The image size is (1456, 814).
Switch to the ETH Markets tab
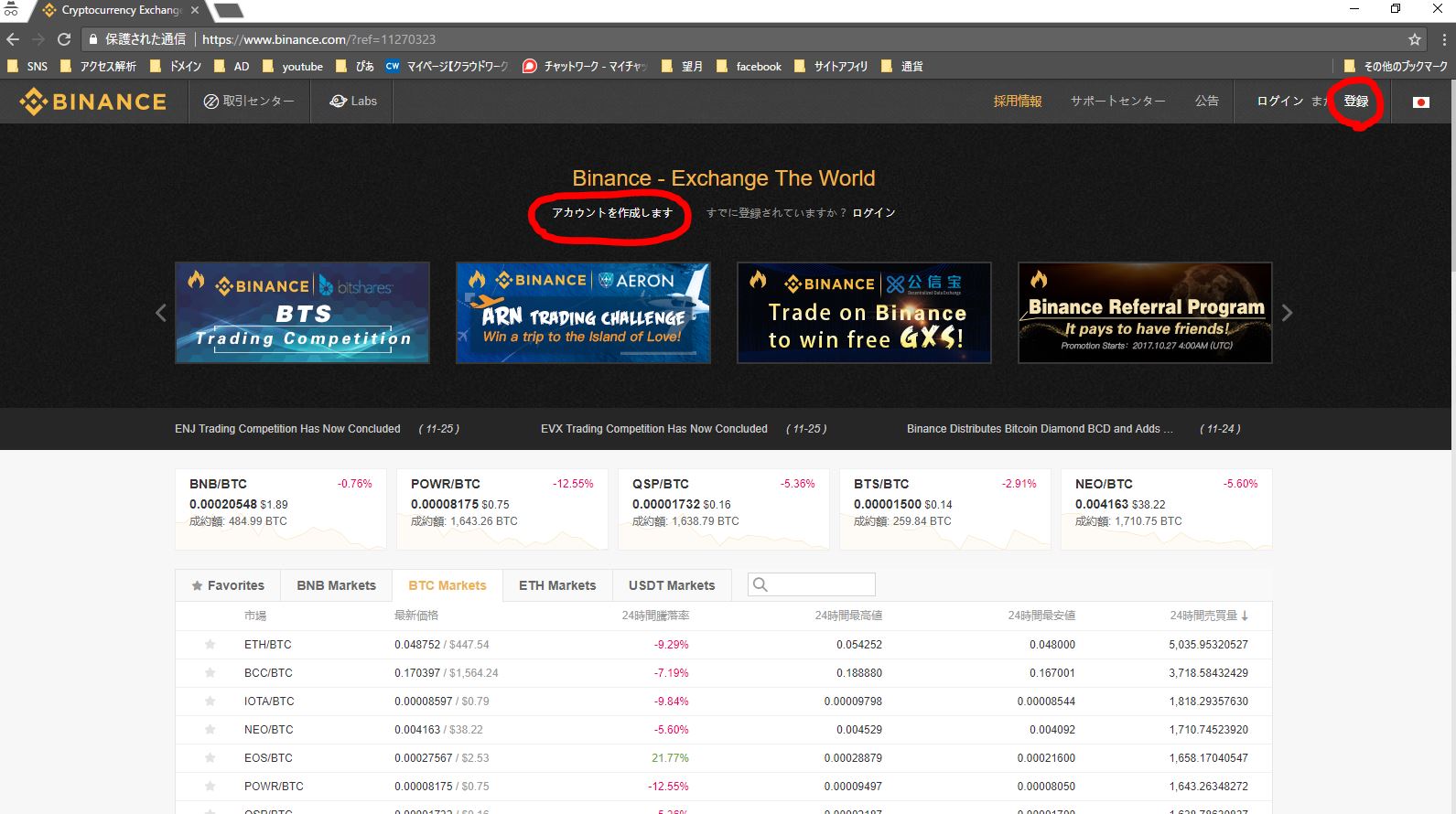[x=557, y=585]
